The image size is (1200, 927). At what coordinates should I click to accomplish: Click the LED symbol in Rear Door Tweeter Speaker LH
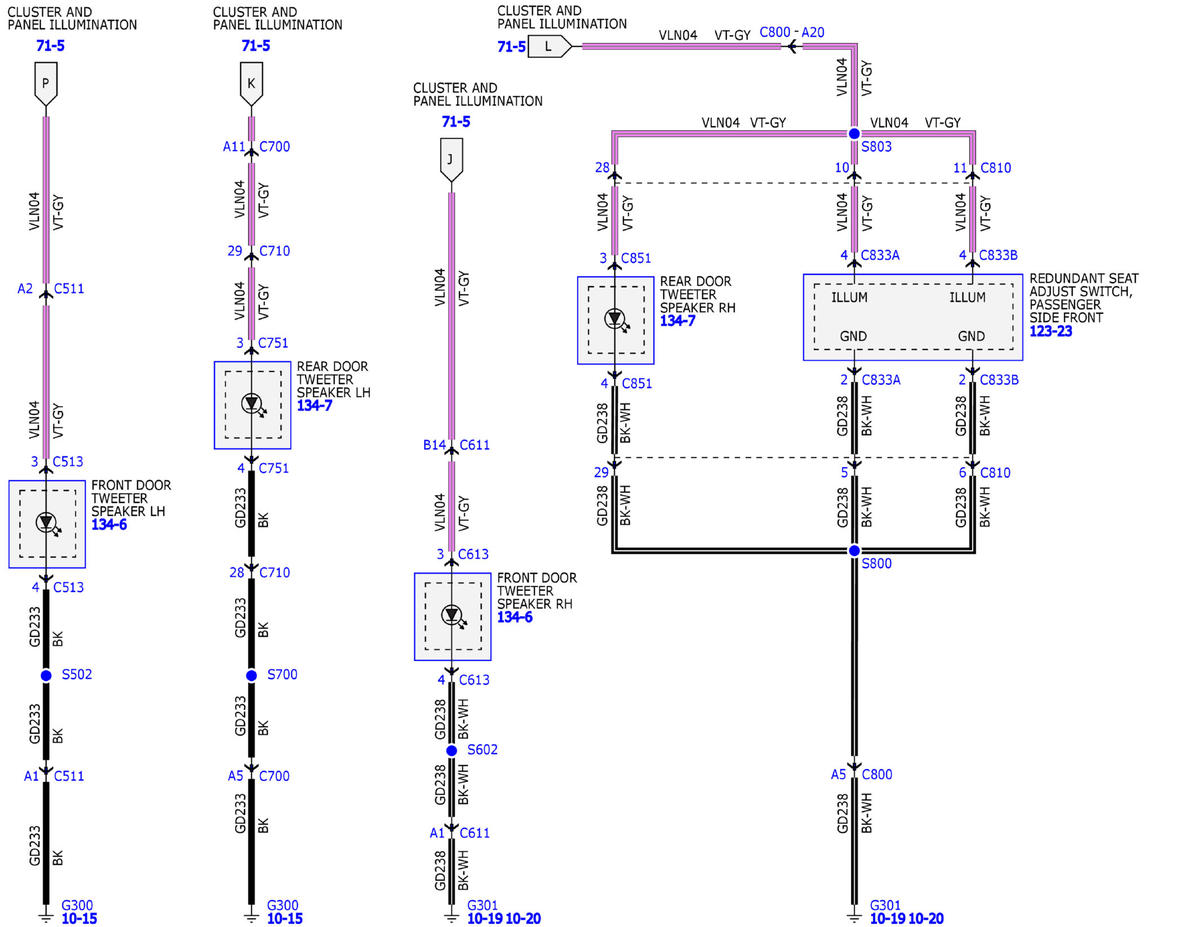click(252, 404)
